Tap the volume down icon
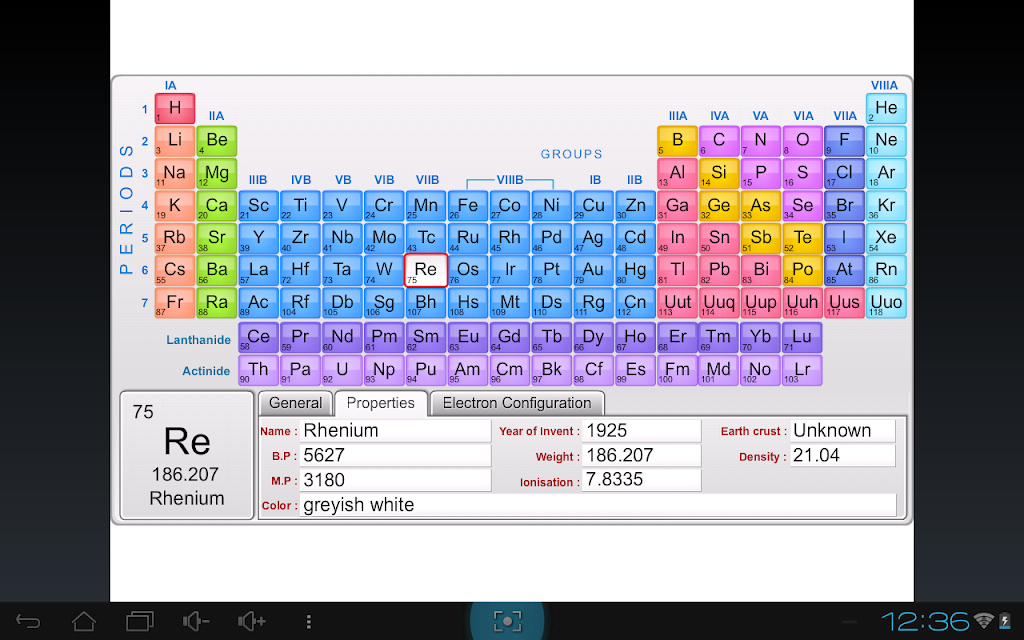Screen dimensions: 1024x640 click(x=195, y=621)
